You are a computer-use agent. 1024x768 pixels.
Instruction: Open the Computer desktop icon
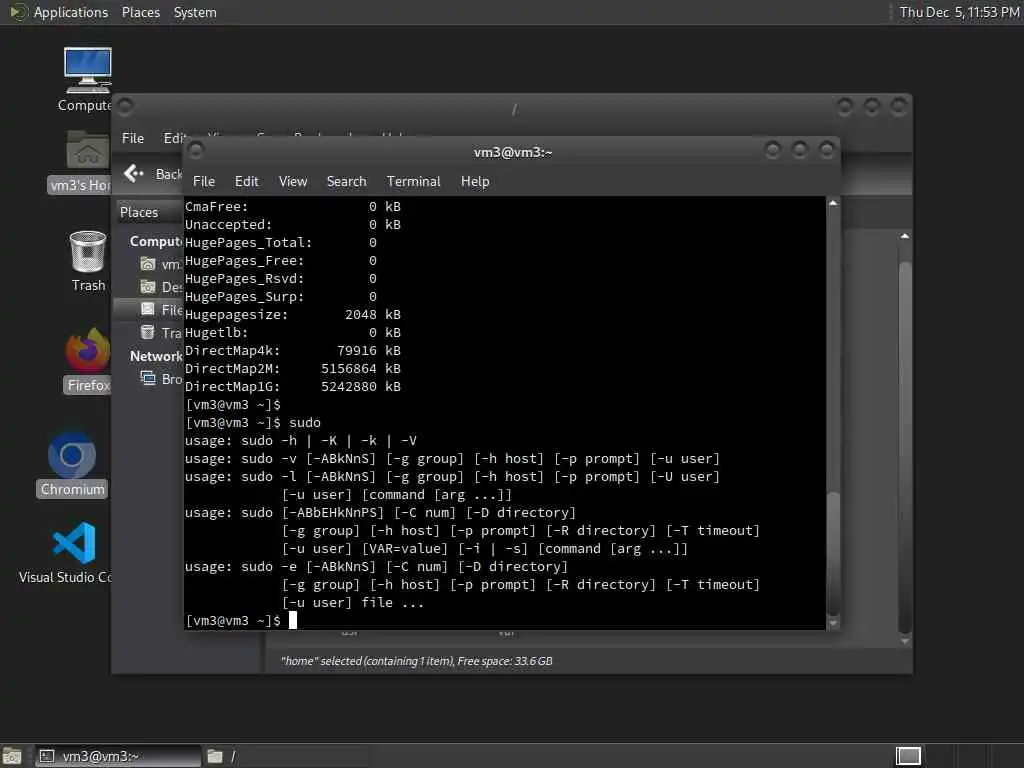[x=88, y=71]
